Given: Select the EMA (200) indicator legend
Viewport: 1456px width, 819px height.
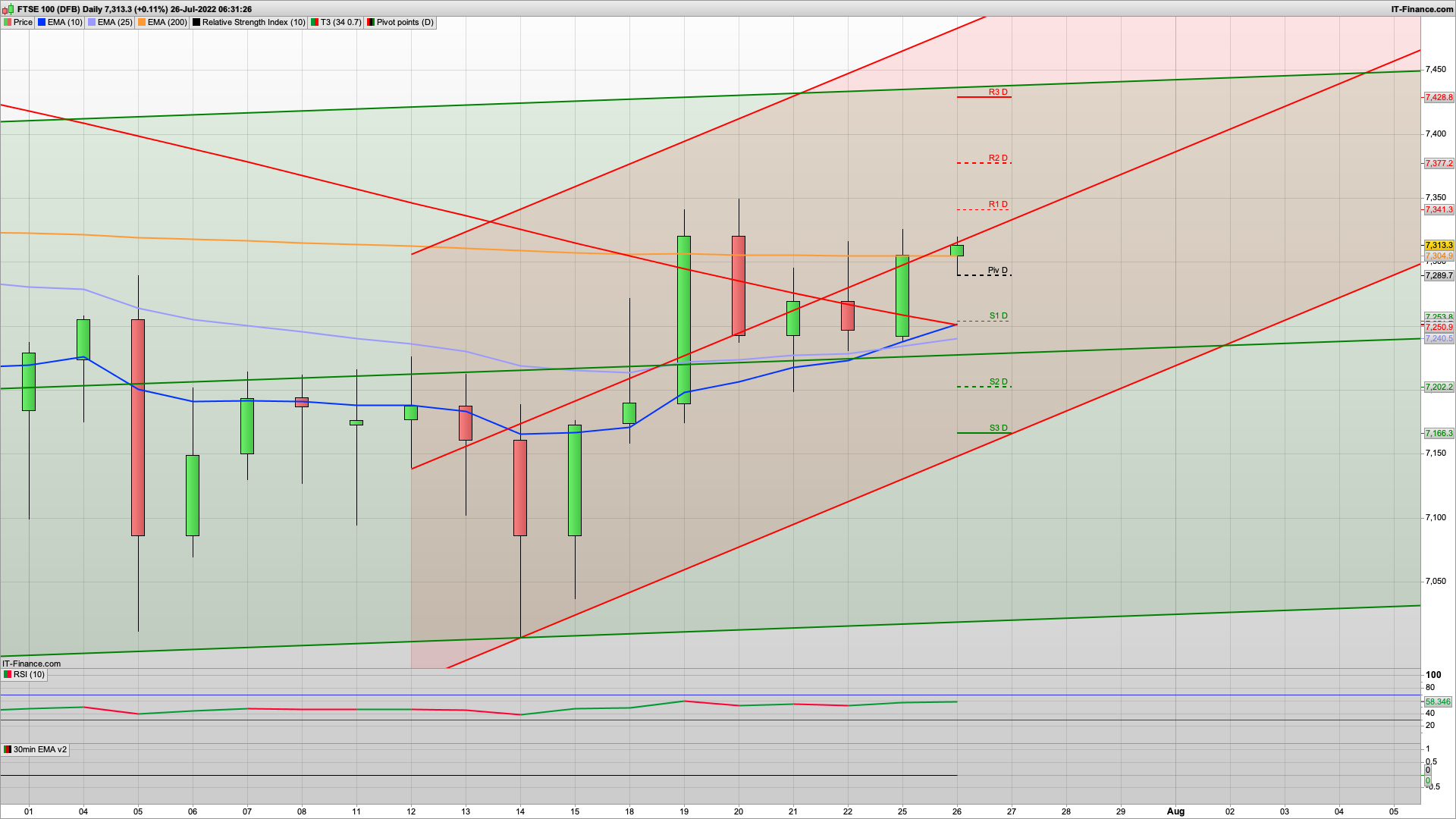Looking at the screenshot, I should coord(163,23).
